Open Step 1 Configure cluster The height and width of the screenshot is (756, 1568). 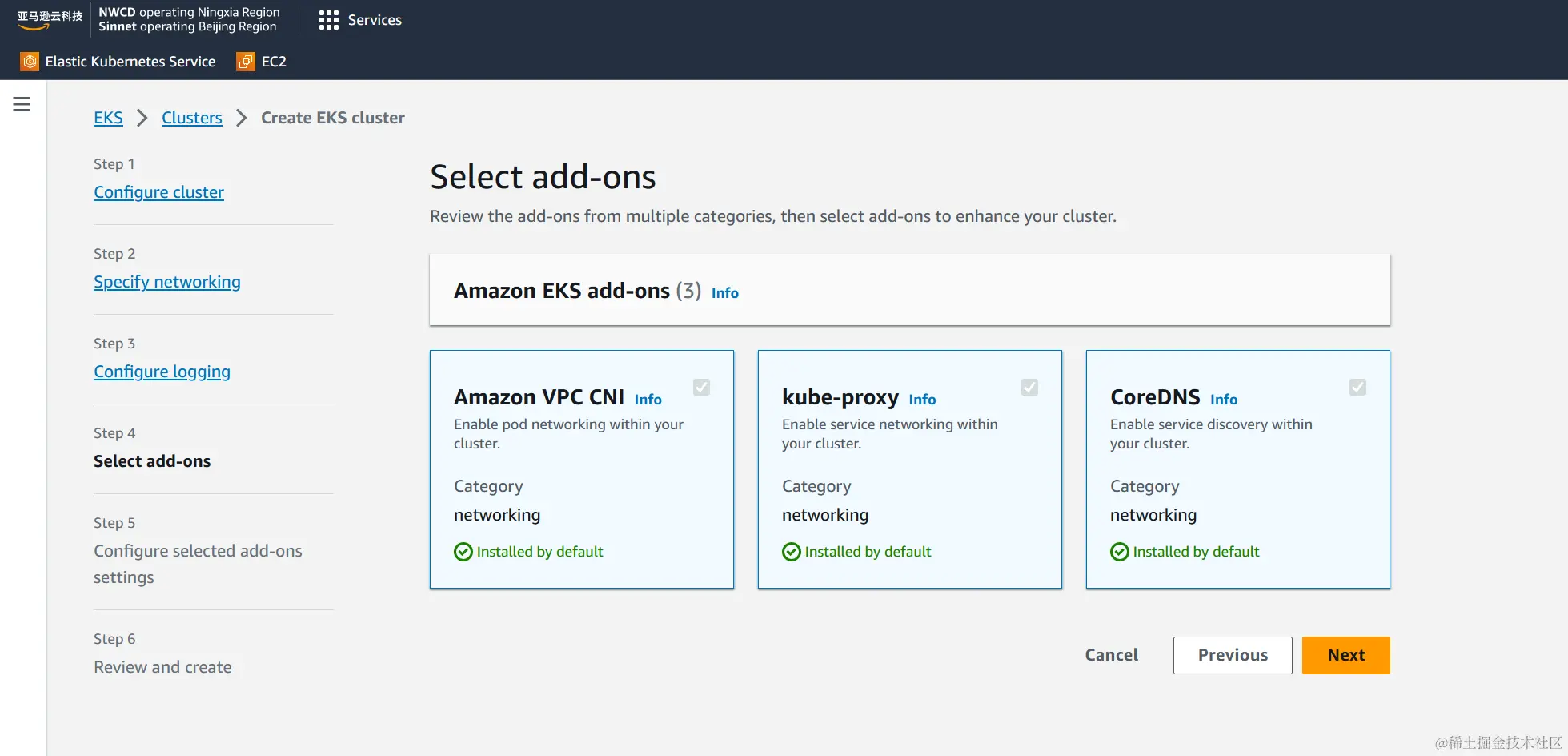point(158,192)
